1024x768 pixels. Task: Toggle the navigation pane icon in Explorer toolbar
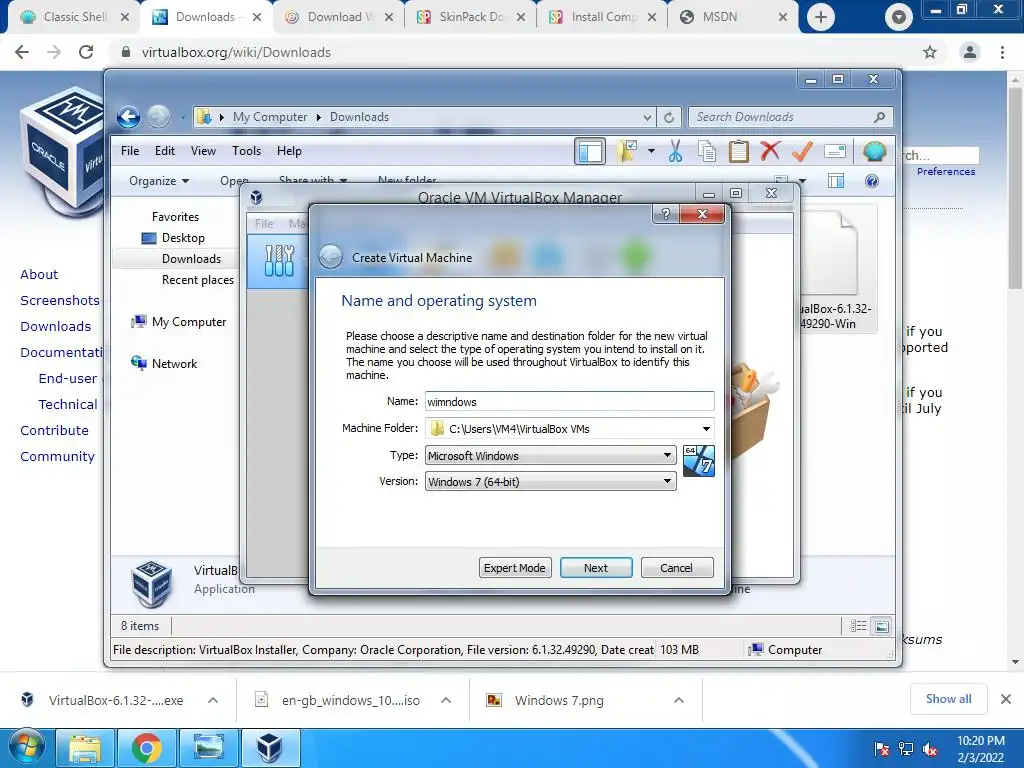tap(590, 152)
